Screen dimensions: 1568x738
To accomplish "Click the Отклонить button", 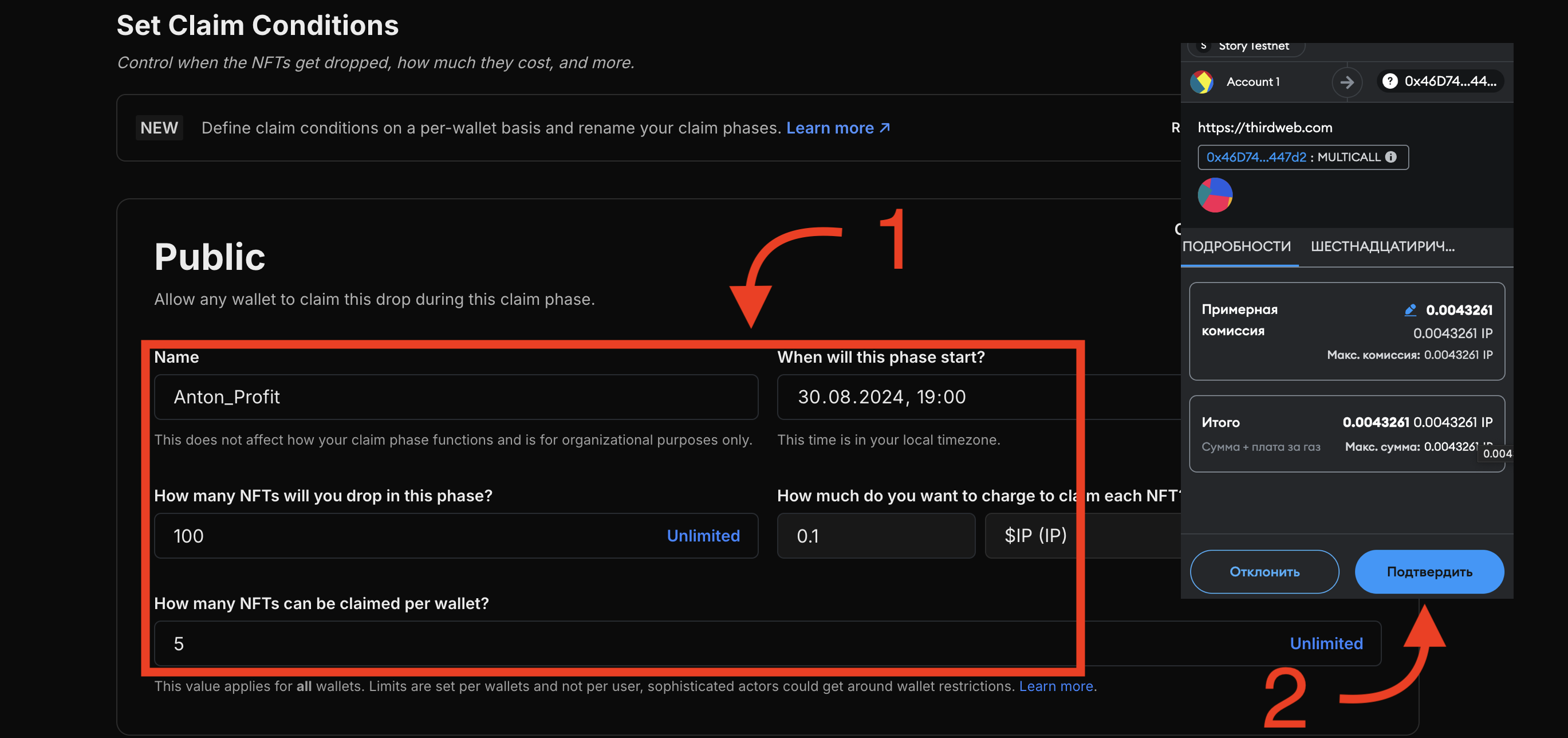I will [x=1264, y=571].
